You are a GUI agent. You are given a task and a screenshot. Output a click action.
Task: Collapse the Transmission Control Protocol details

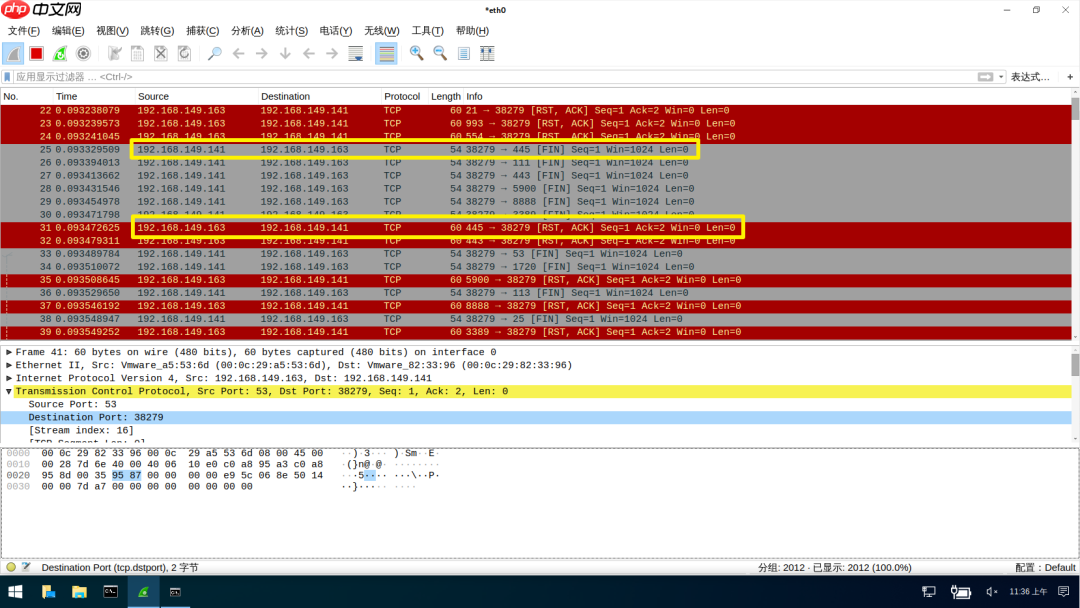[x=8, y=390]
